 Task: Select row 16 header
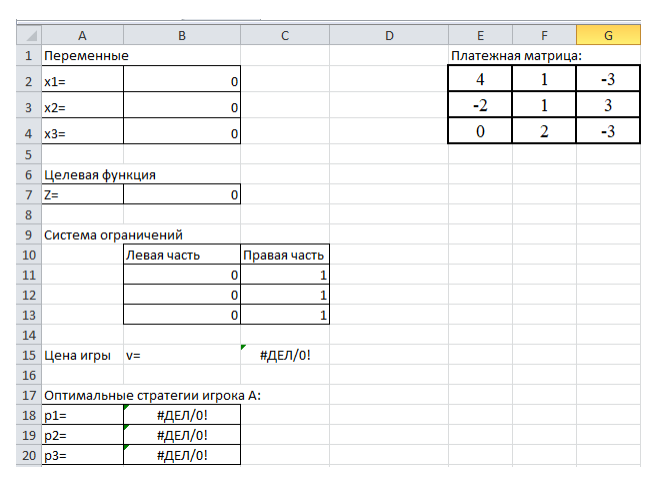click(x=29, y=375)
